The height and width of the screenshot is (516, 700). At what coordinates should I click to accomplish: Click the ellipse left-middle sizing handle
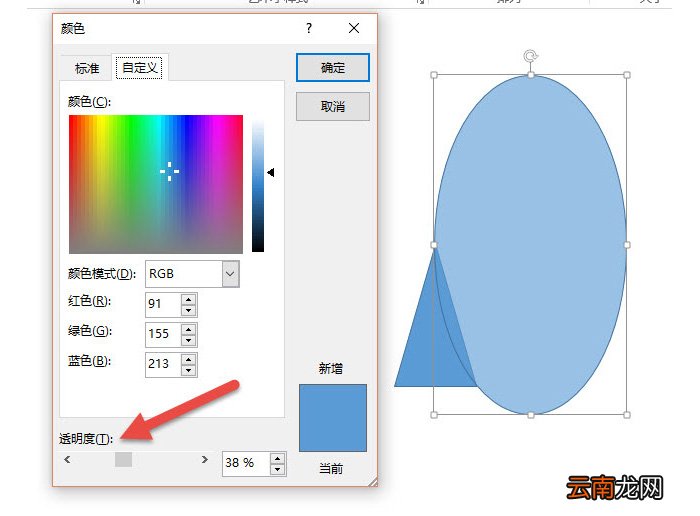[434, 245]
